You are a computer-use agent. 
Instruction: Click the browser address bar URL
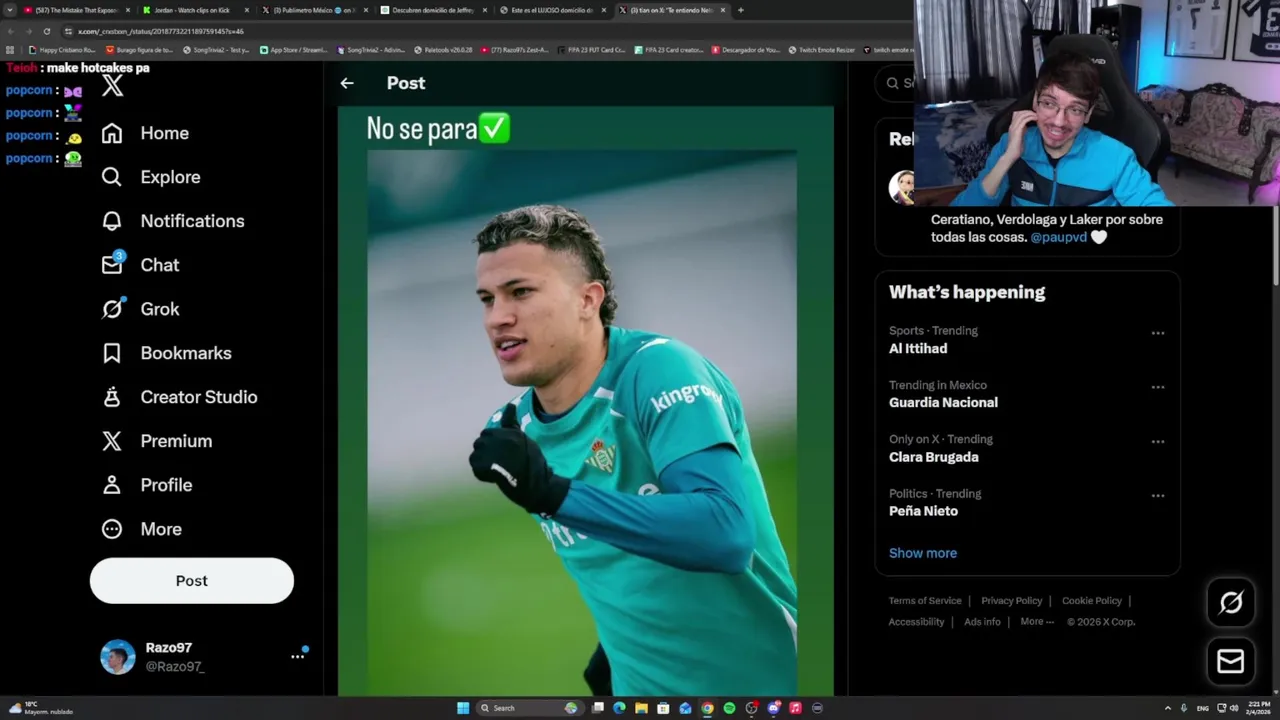(160, 31)
